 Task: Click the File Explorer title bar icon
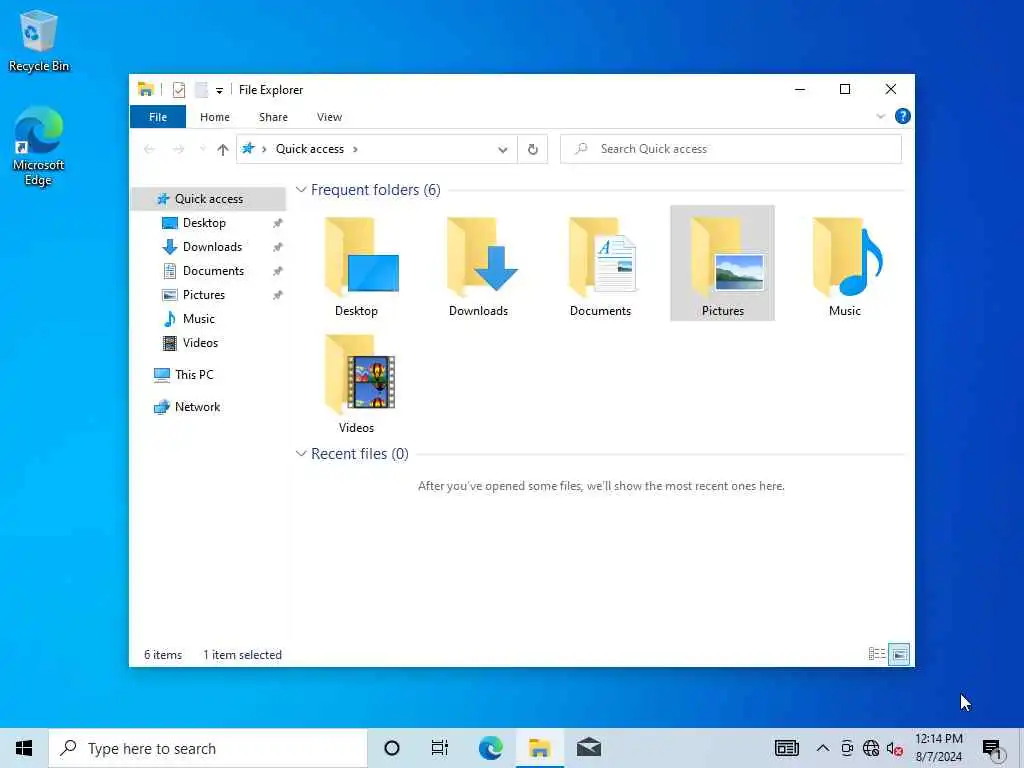(146, 89)
